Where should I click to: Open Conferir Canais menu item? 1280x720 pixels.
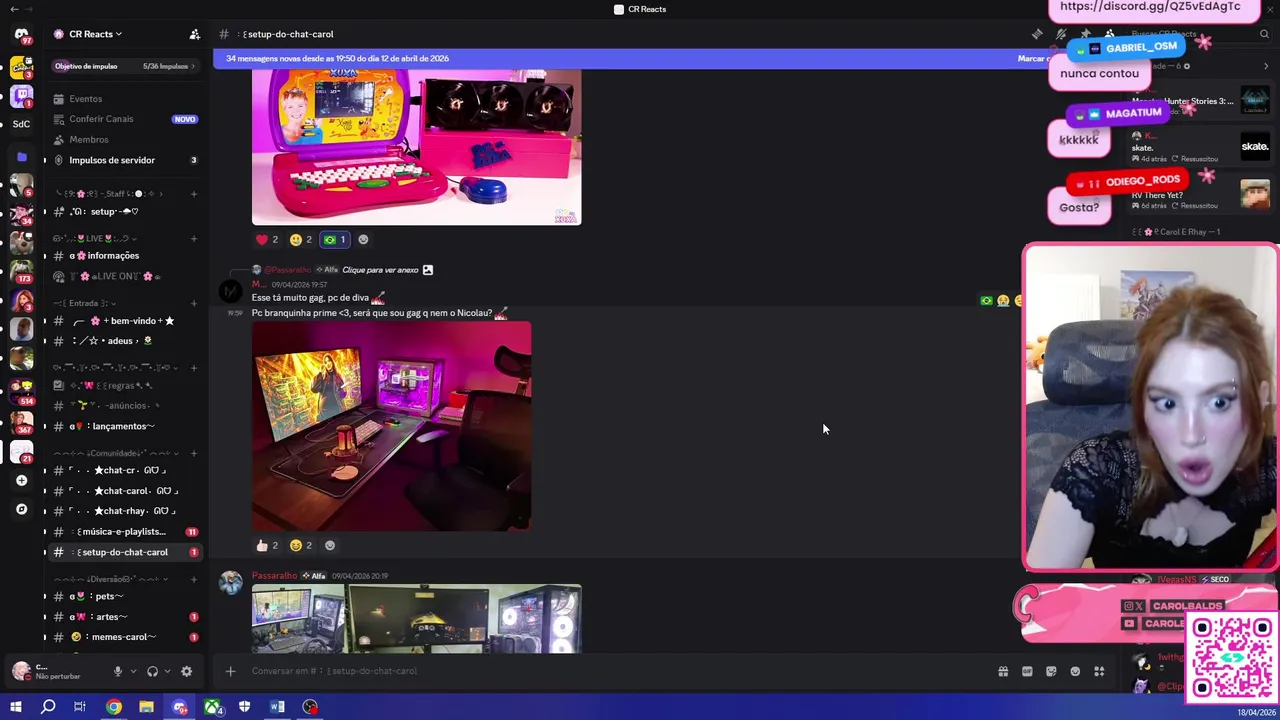124,119
